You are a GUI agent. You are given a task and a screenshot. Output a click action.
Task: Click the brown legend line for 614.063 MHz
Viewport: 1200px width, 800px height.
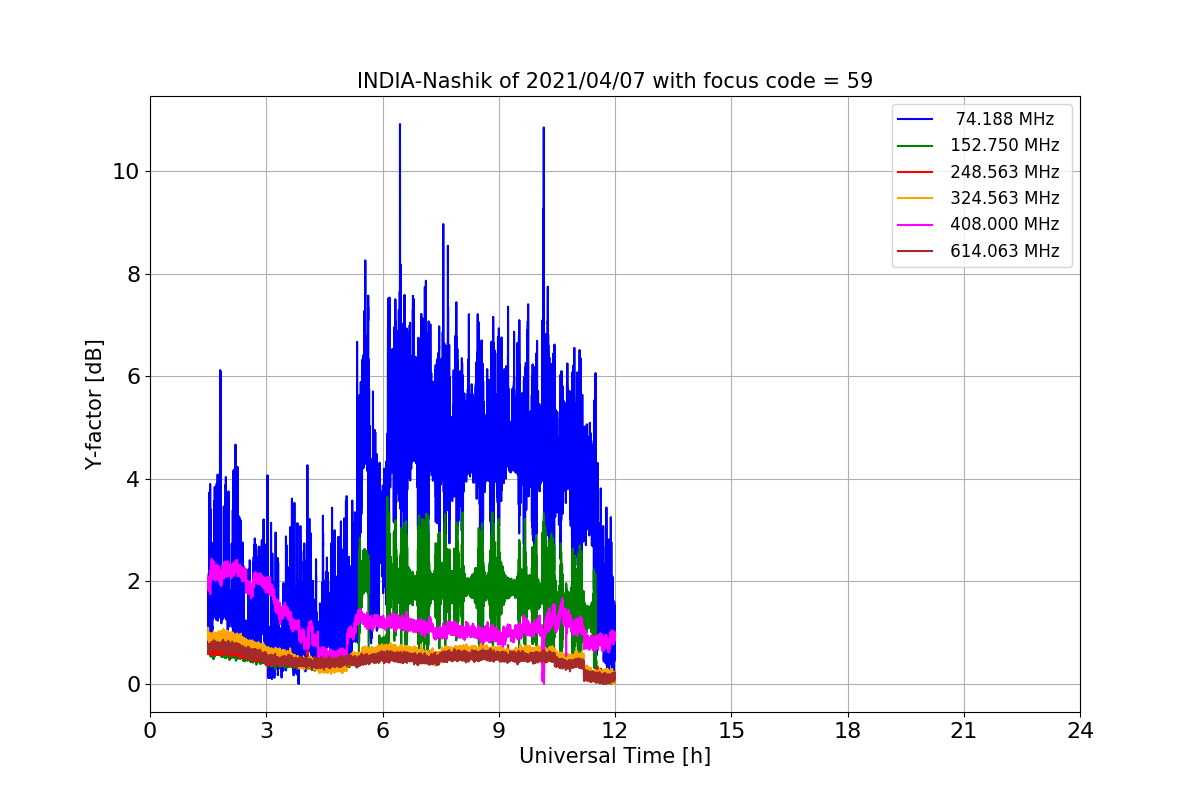click(915, 251)
